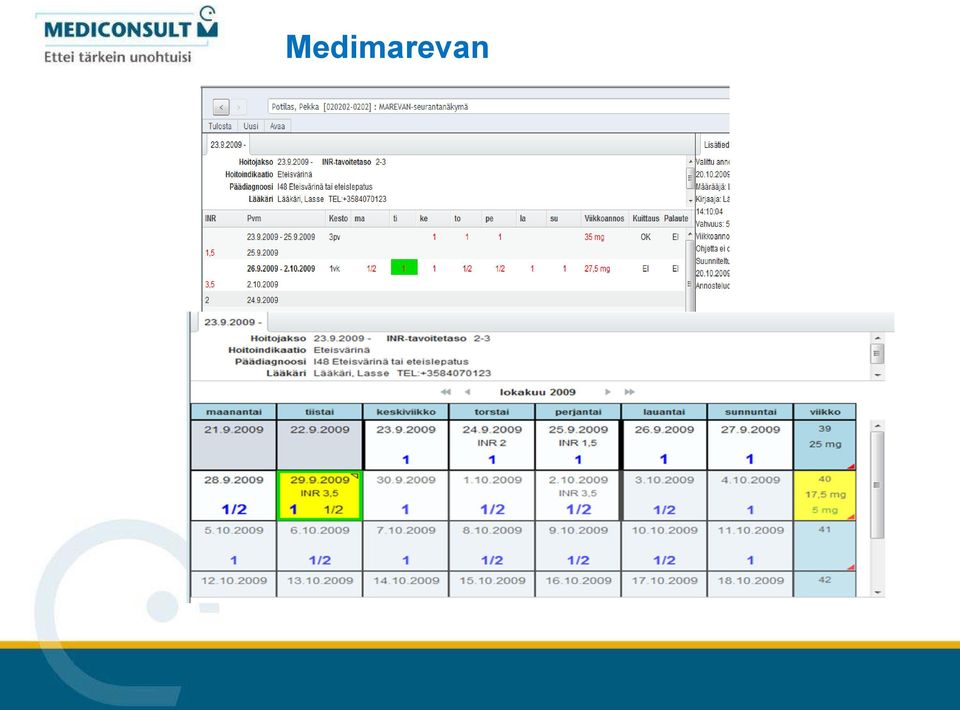
Task: Click the back arrow button beside patient title
Action: [221, 107]
